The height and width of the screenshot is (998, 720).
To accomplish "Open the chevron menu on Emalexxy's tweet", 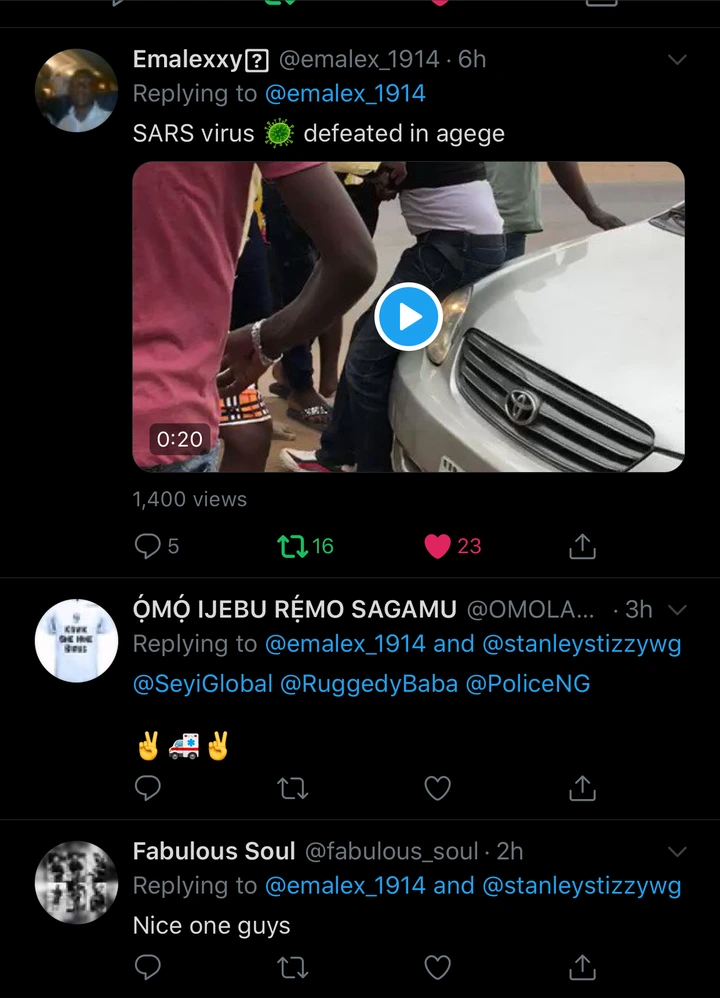I will click(x=677, y=60).
